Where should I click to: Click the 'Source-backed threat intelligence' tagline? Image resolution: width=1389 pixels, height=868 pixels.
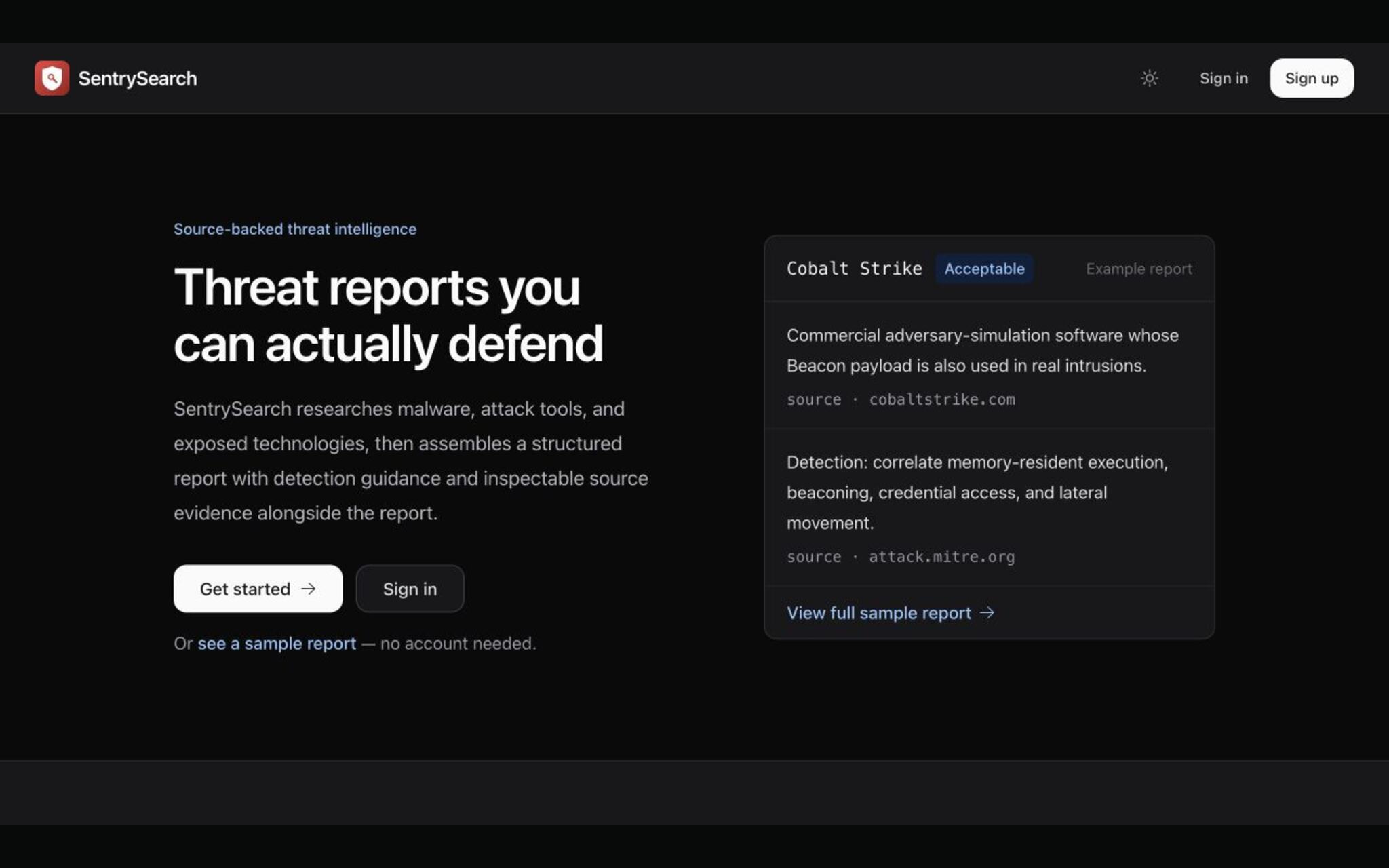point(295,229)
